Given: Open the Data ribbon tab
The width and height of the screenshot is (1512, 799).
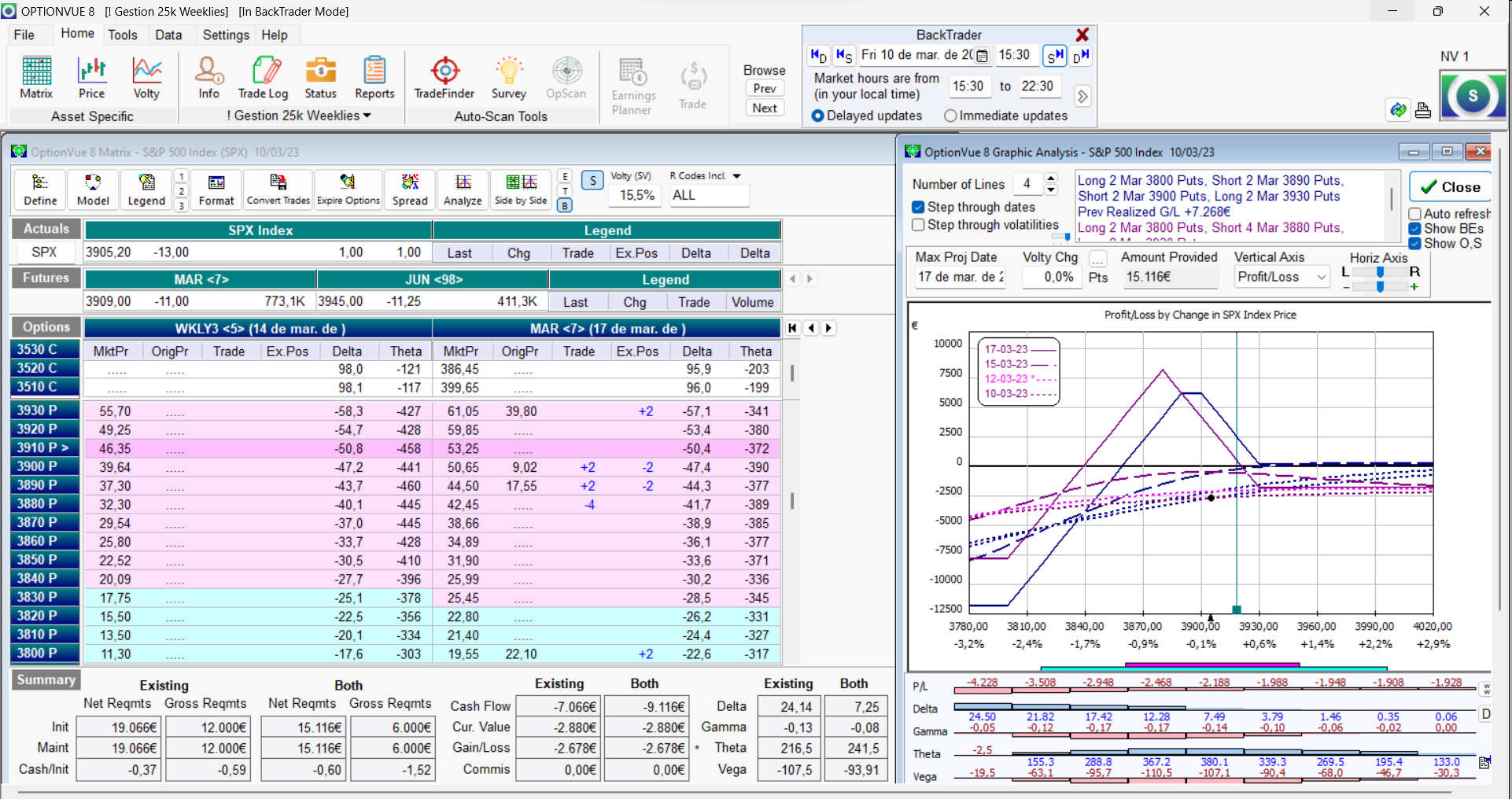Looking at the screenshot, I should point(168,35).
